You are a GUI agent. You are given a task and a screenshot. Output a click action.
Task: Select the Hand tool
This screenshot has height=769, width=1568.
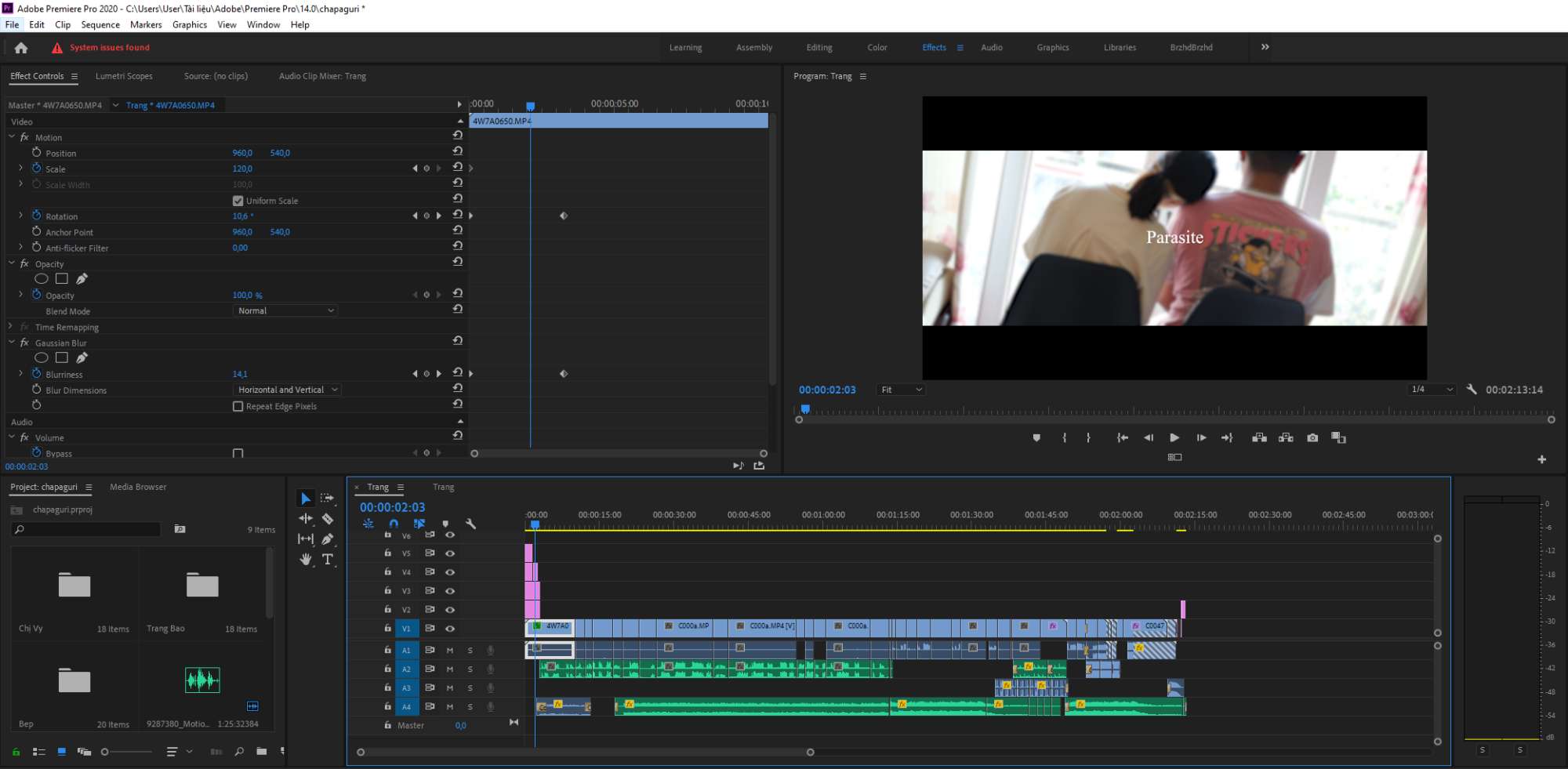[x=306, y=559]
